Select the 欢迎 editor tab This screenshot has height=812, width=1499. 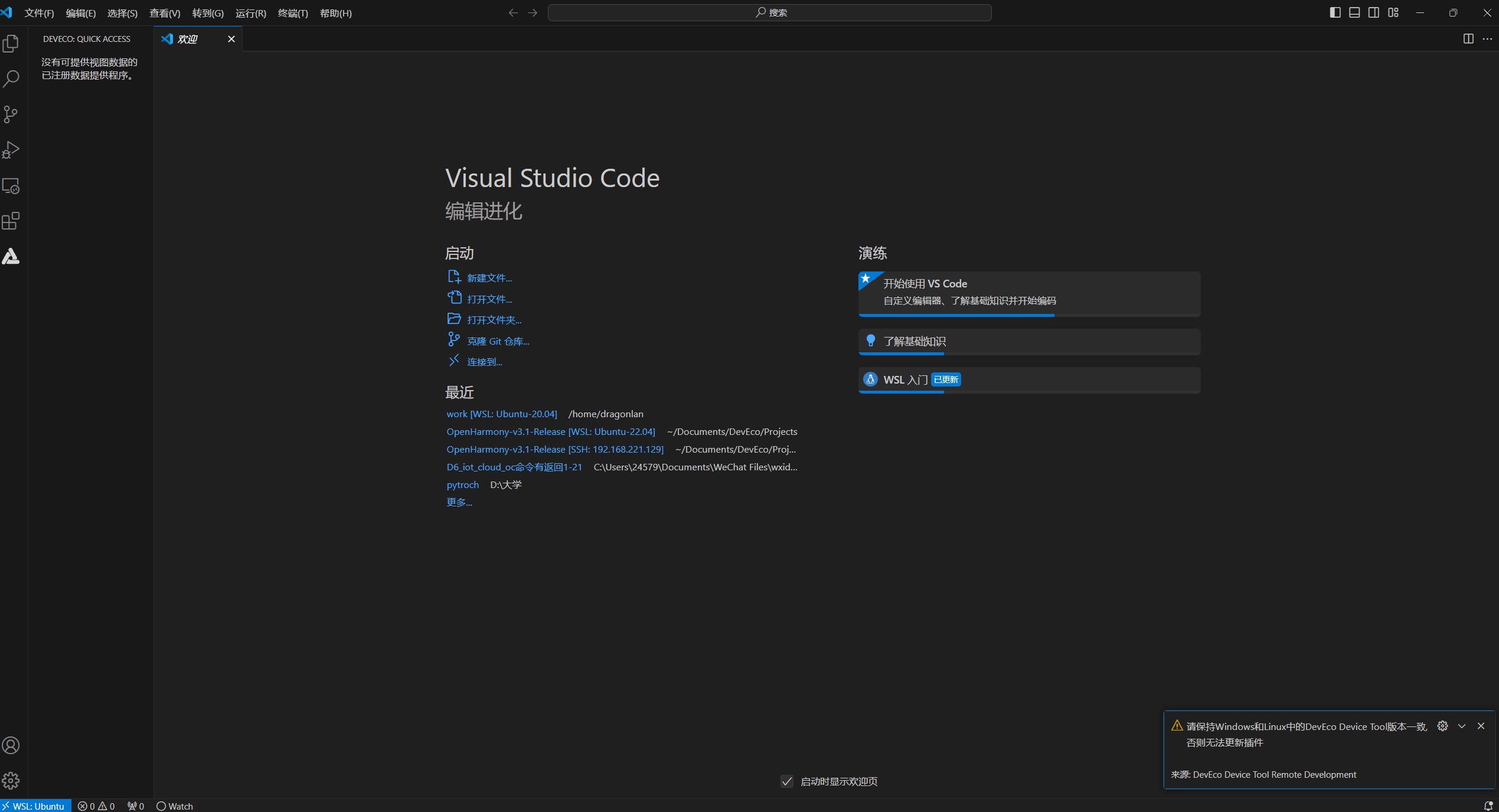tap(198, 39)
